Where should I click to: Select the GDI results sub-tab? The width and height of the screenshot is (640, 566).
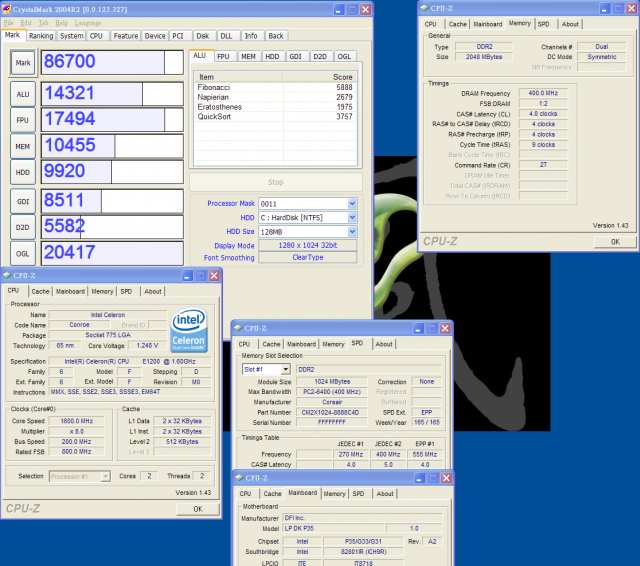coord(296,56)
